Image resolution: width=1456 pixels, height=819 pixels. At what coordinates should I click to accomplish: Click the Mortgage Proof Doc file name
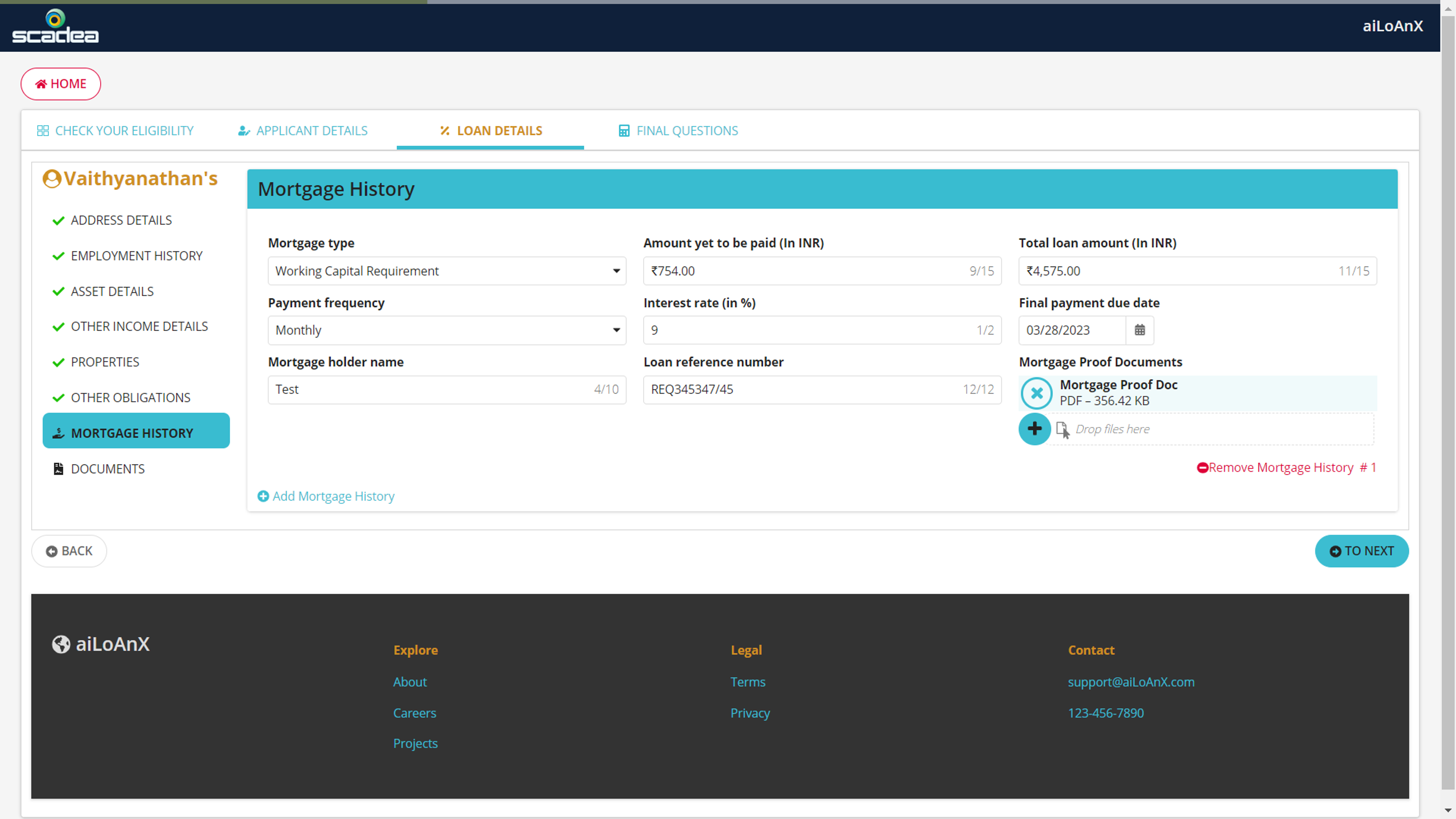click(x=1119, y=384)
